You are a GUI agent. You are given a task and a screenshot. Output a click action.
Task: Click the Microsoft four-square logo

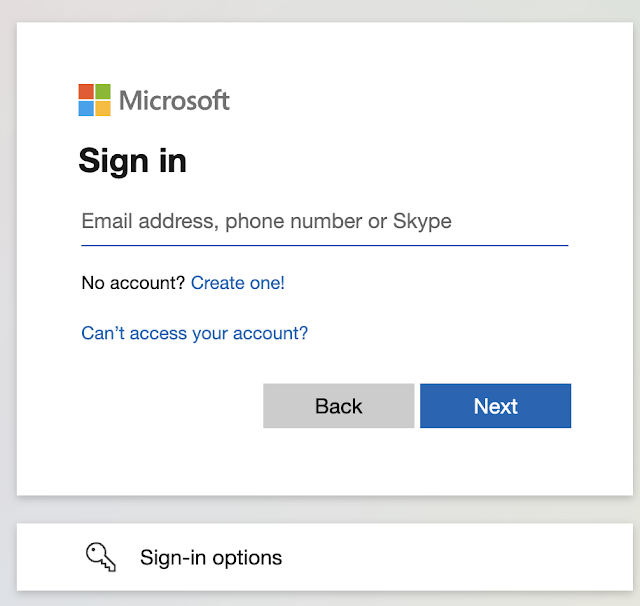point(95,100)
